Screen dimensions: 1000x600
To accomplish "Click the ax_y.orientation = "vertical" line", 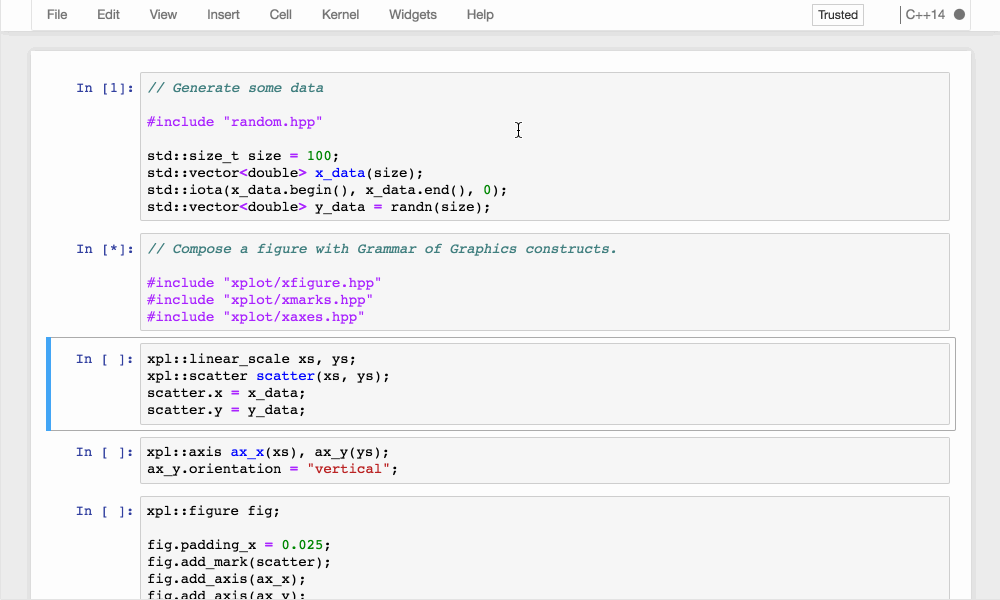I will pyautogui.click(x=272, y=469).
